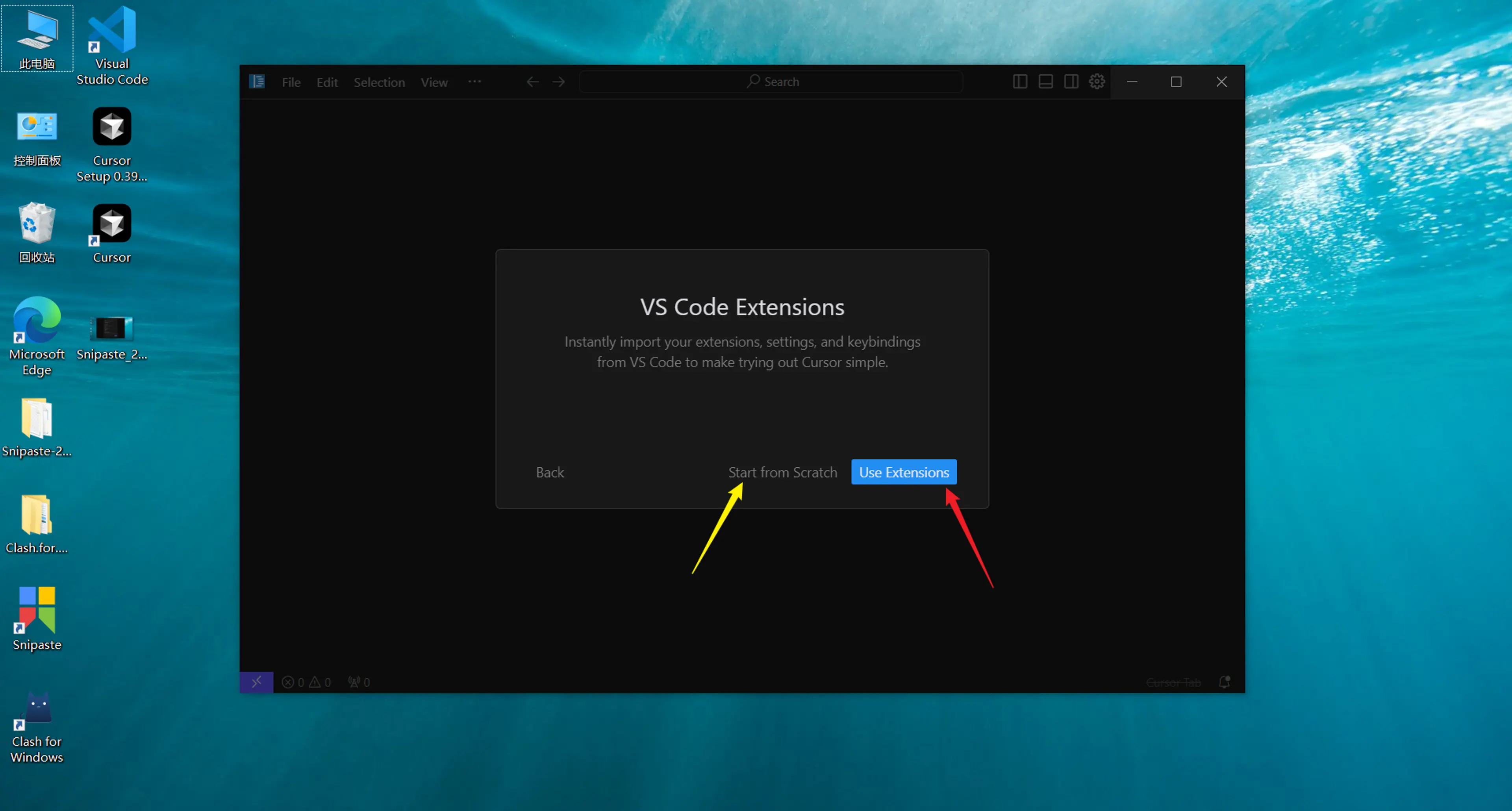Open the File menu
This screenshot has width=1512, height=811.
tap(291, 82)
